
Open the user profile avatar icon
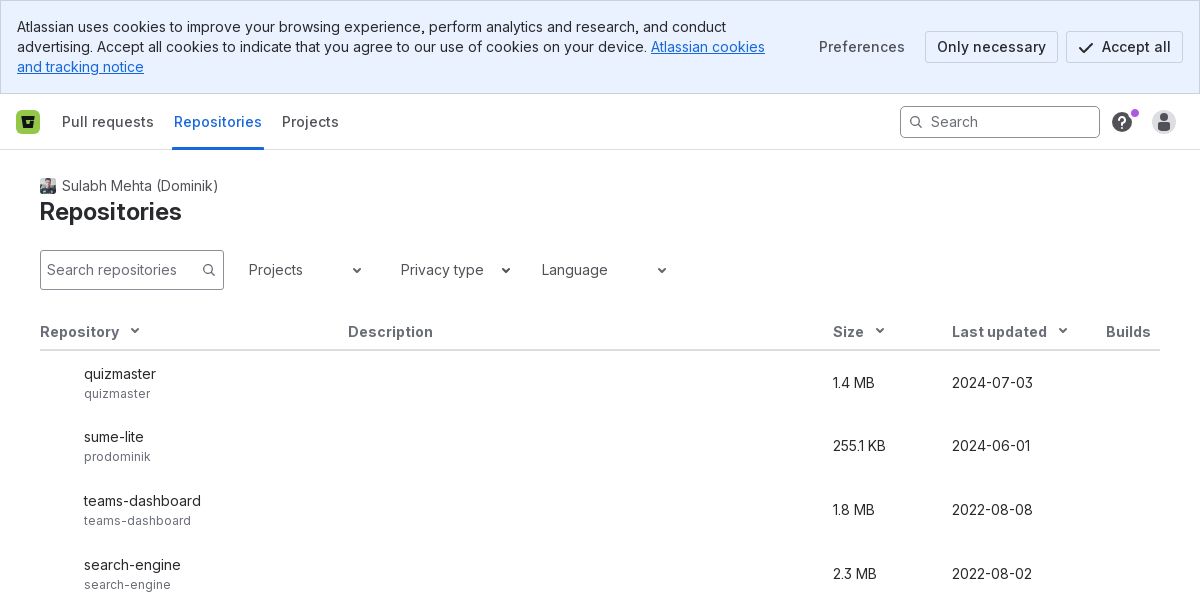[x=1164, y=122]
